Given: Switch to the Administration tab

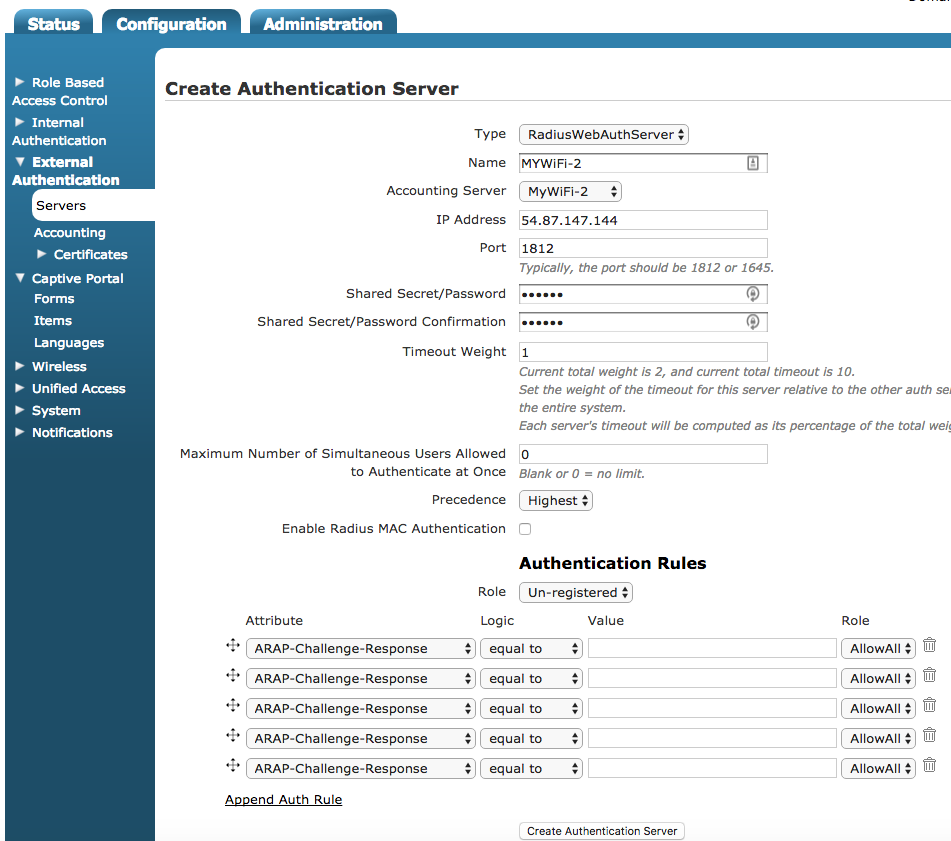Looking at the screenshot, I should pyautogui.click(x=323, y=23).
